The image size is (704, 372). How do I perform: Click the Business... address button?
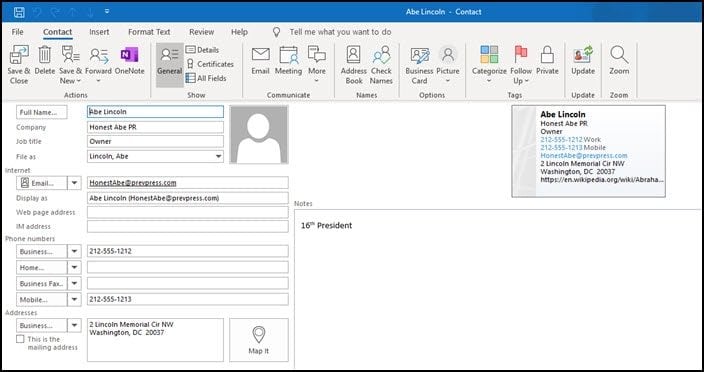point(42,325)
